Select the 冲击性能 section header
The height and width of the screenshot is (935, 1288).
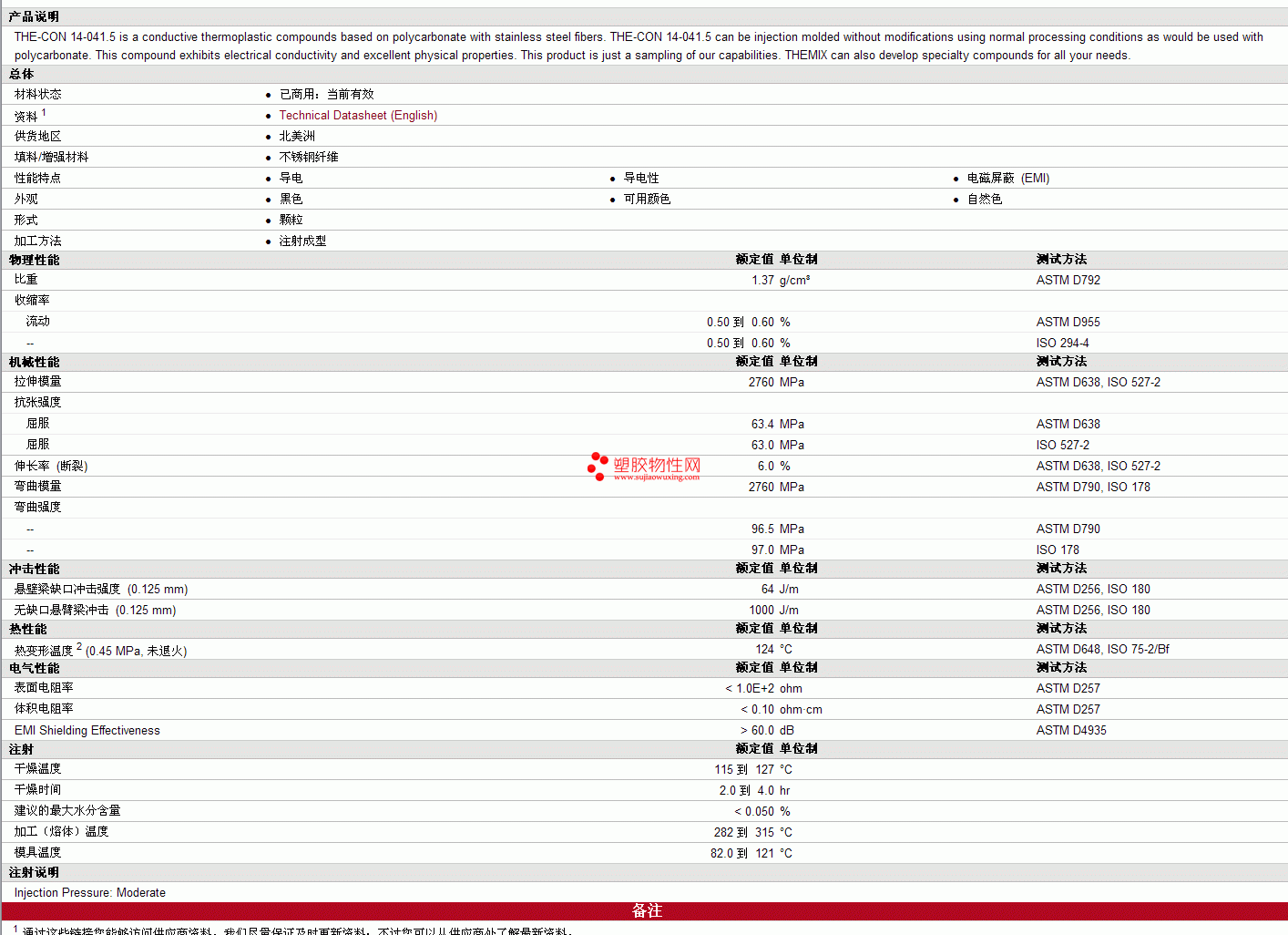pos(35,570)
